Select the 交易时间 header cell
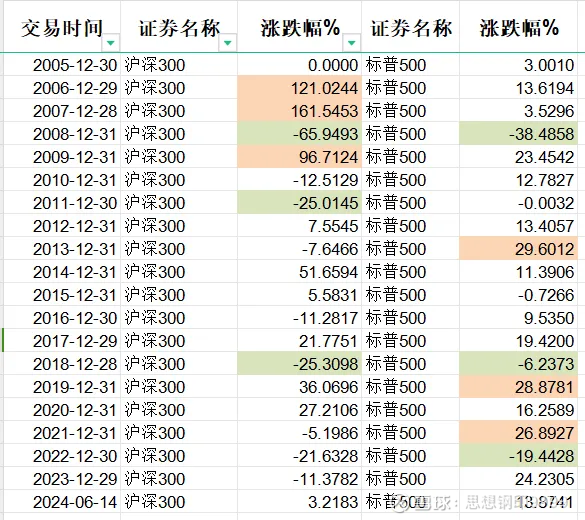 [62, 27]
